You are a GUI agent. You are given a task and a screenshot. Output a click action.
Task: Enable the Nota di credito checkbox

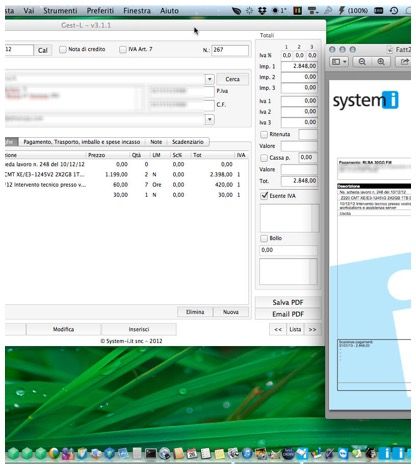(63, 50)
